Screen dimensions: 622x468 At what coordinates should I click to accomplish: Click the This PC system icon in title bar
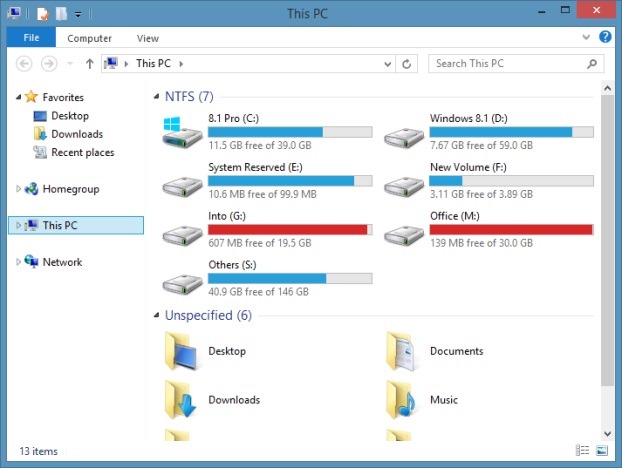(14, 13)
